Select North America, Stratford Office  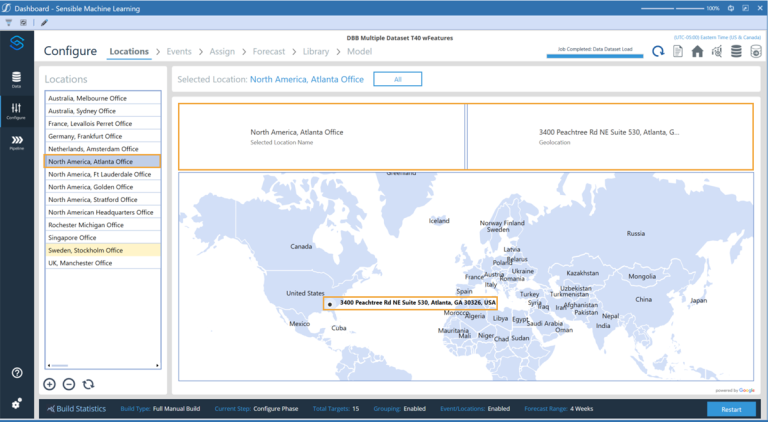[x=103, y=200]
